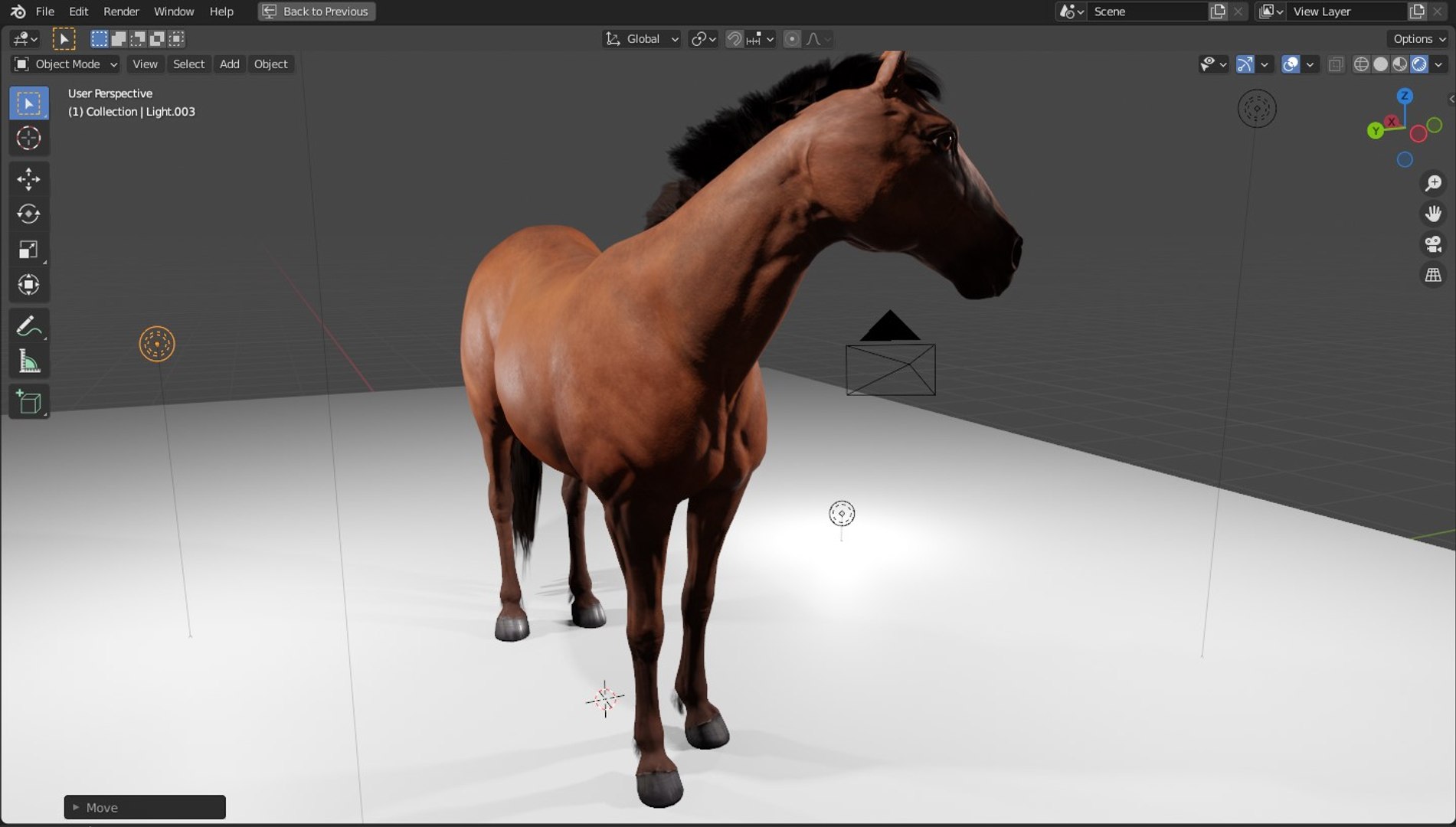This screenshot has width=1456, height=827.
Task: Toggle proportional editing
Action: [793, 39]
